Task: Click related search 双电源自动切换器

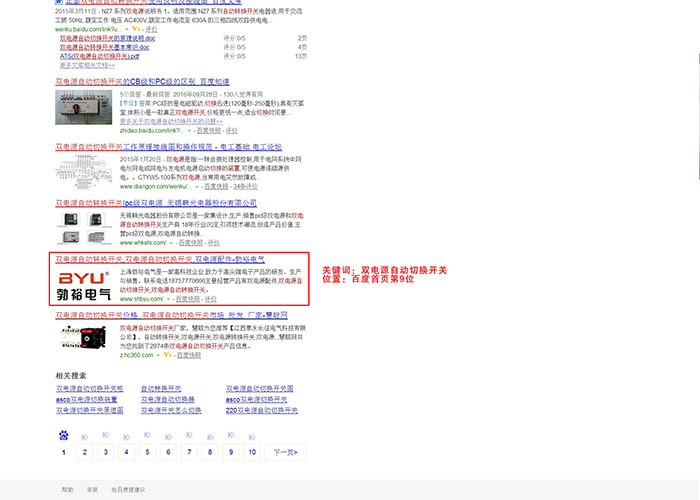Action: point(168,400)
